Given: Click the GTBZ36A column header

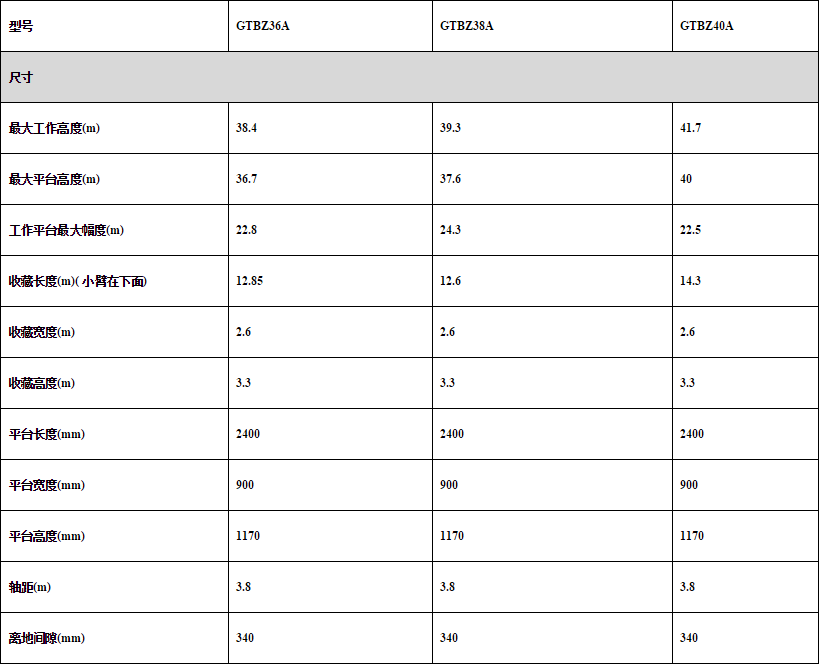Looking at the screenshot, I should (x=263, y=26).
